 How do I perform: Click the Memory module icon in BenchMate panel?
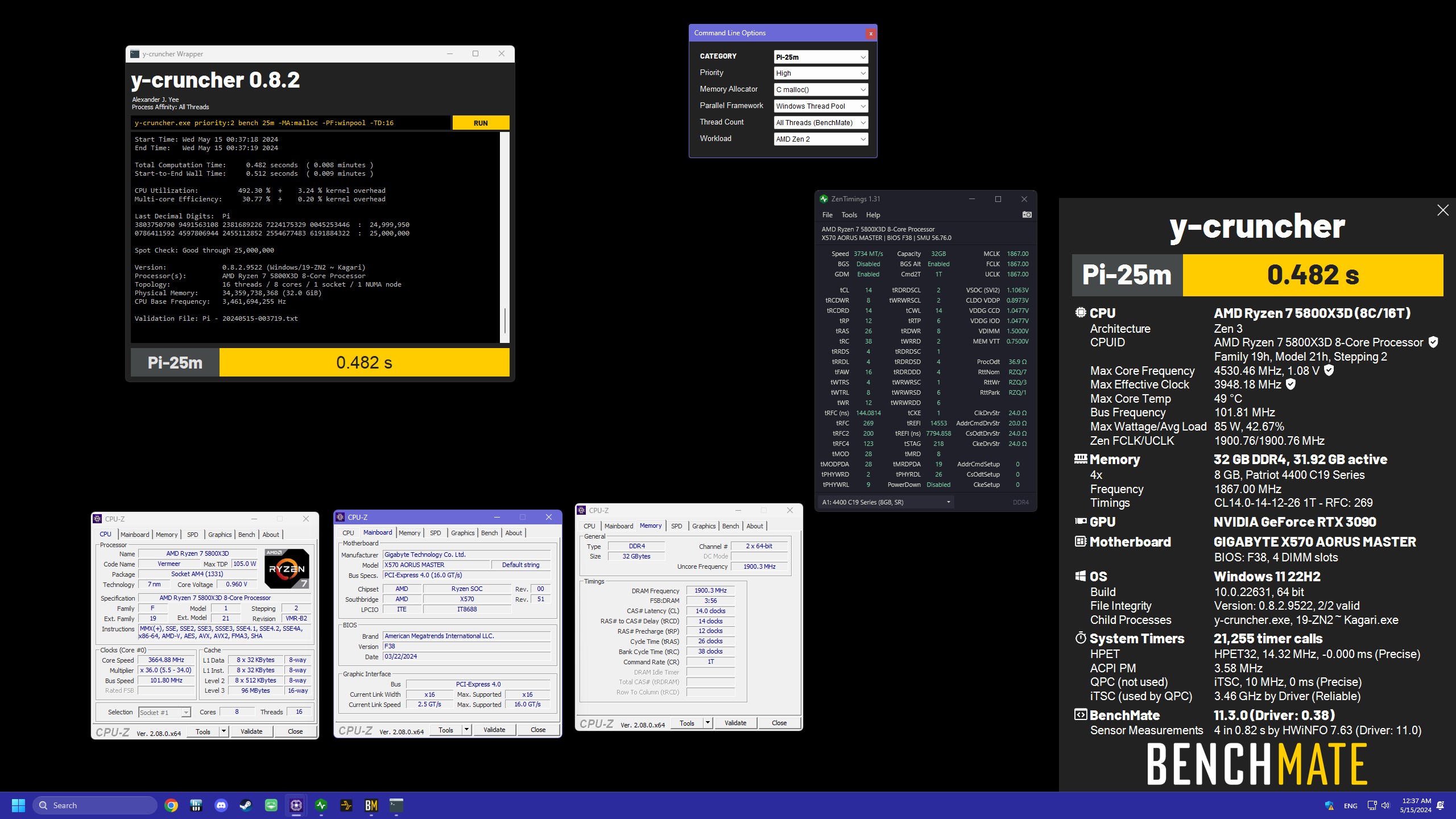point(1080,458)
